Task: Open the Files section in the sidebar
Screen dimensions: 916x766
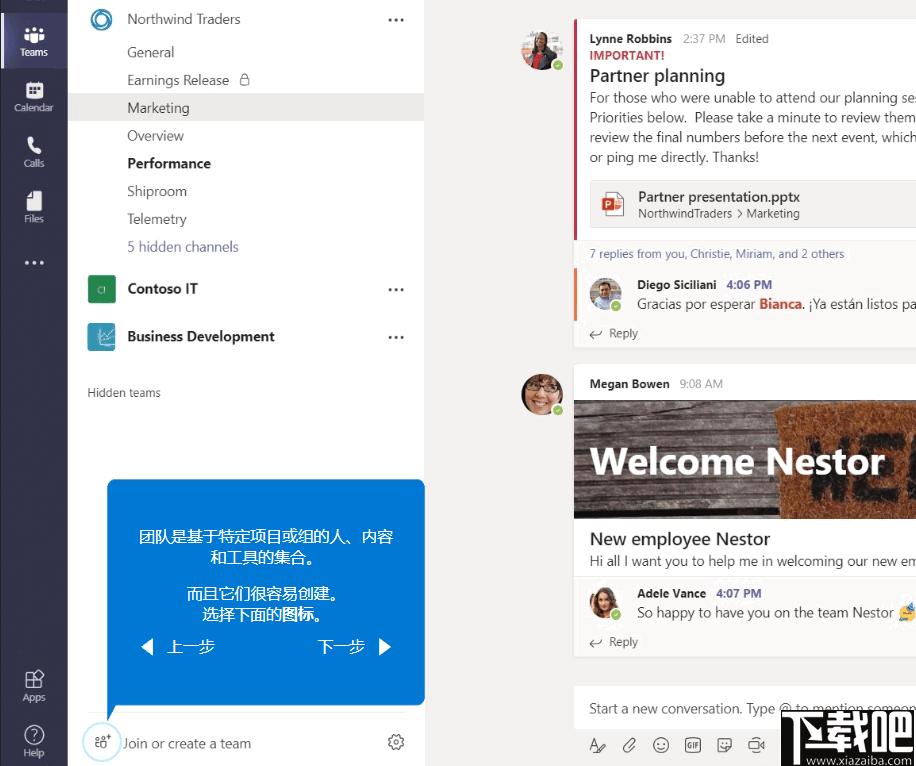Action: (x=34, y=207)
